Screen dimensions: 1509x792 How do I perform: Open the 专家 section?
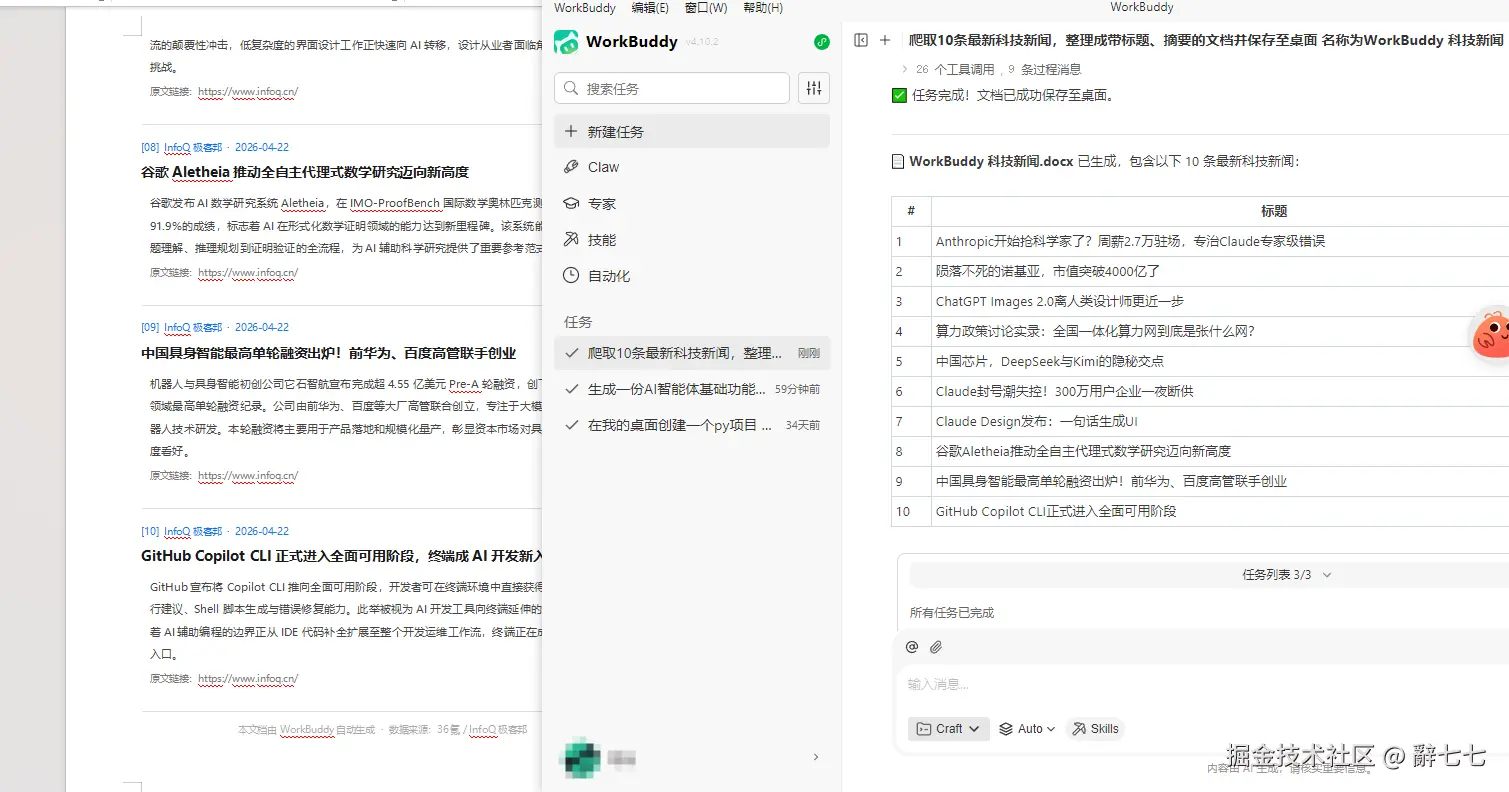(x=692, y=203)
